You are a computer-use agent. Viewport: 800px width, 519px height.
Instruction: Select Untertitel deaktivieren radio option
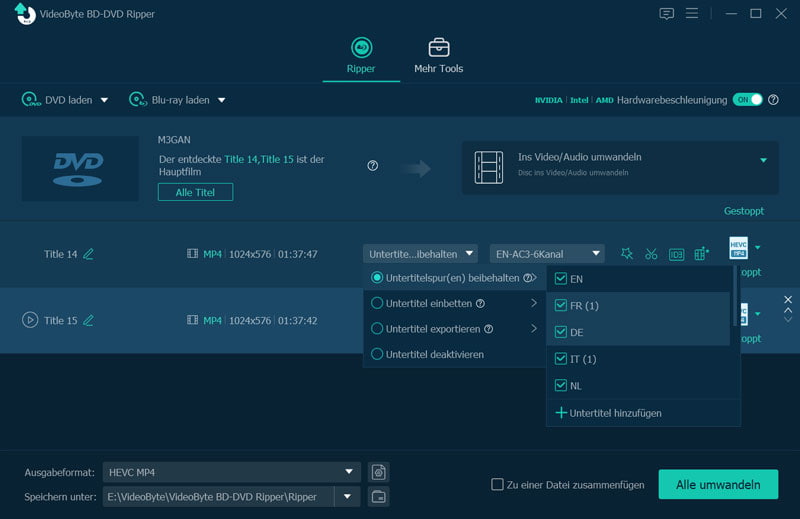coord(377,354)
